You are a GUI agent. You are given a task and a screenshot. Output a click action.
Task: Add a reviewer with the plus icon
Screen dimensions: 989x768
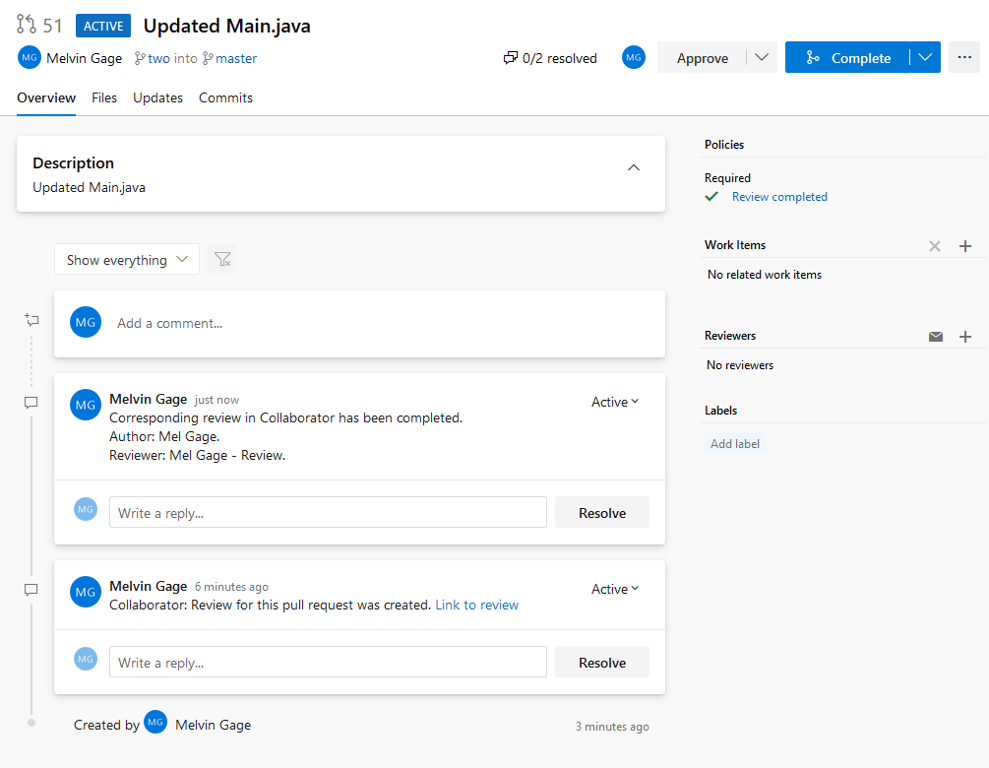[x=965, y=337]
